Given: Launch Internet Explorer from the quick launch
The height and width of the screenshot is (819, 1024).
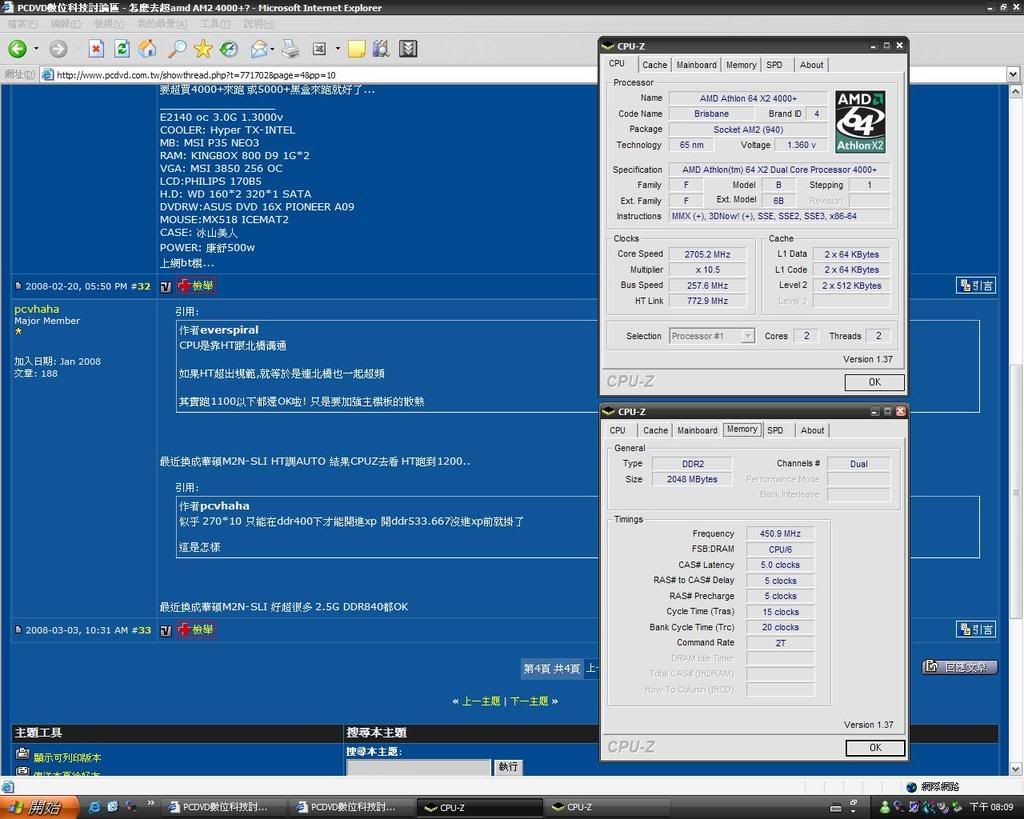Looking at the screenshot, I should point(94,807).
